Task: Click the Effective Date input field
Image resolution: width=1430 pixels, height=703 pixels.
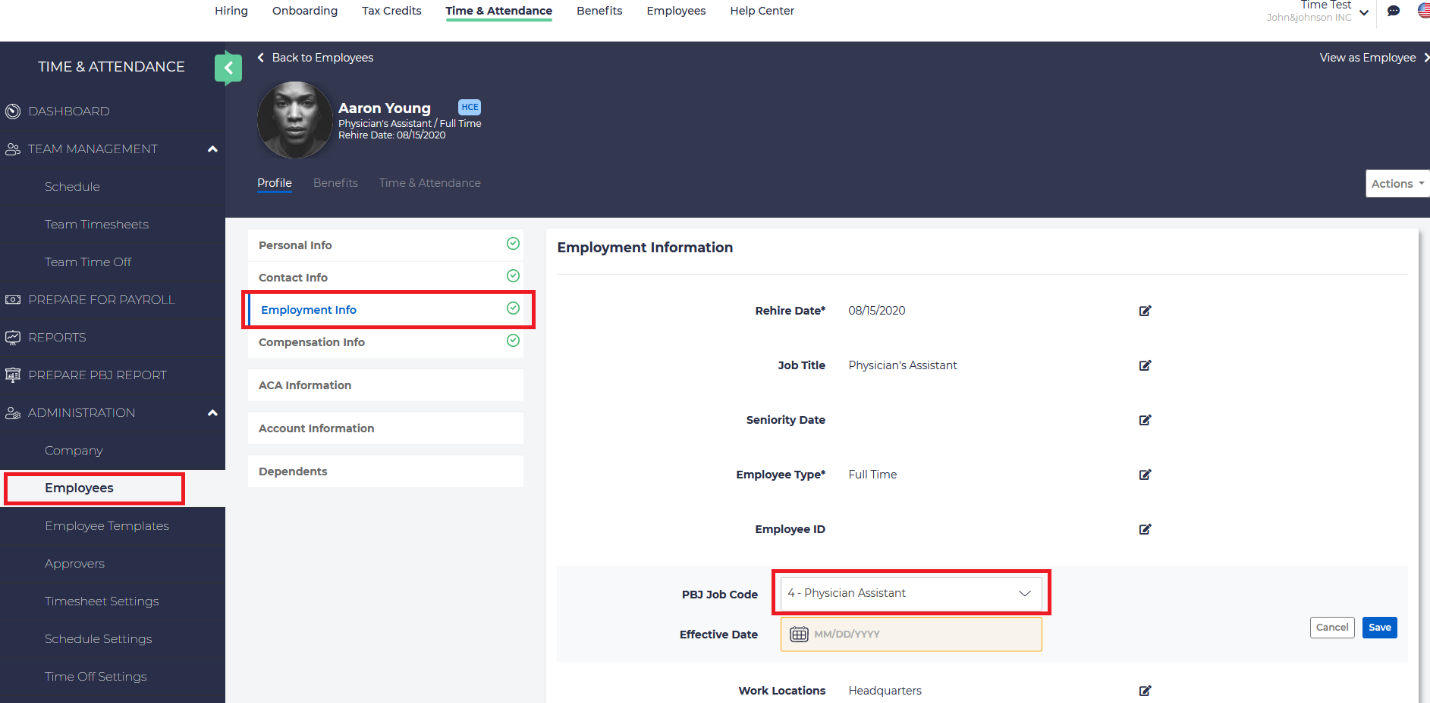Action: click(920, 635)
